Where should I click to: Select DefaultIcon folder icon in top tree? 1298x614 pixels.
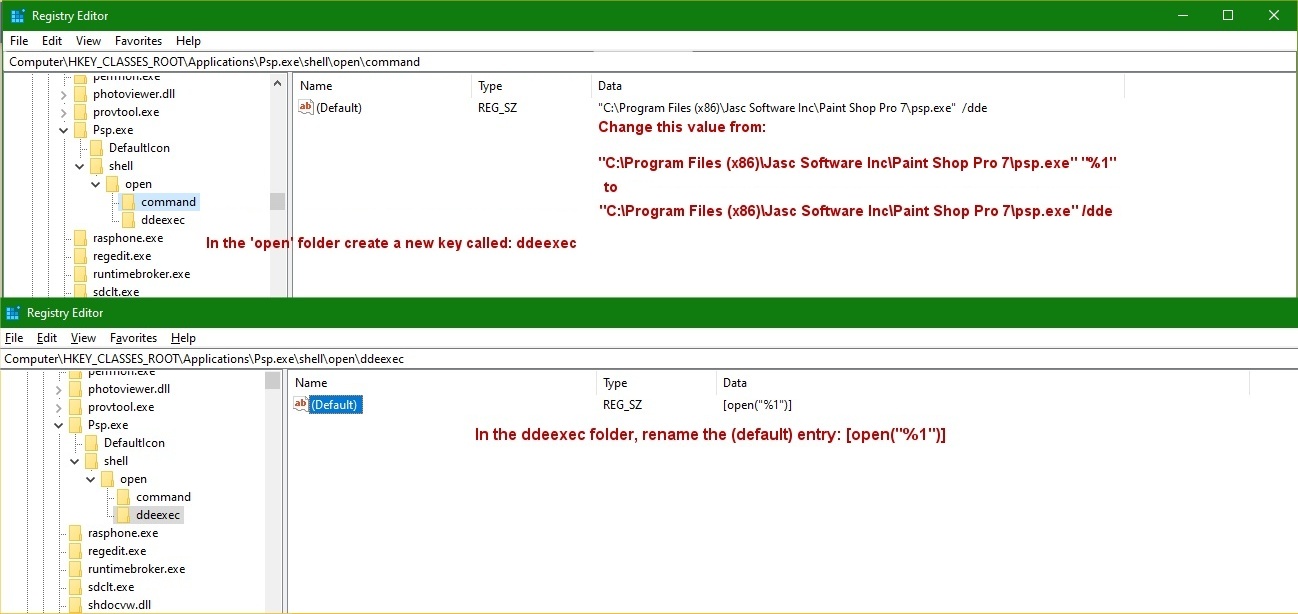96,148
